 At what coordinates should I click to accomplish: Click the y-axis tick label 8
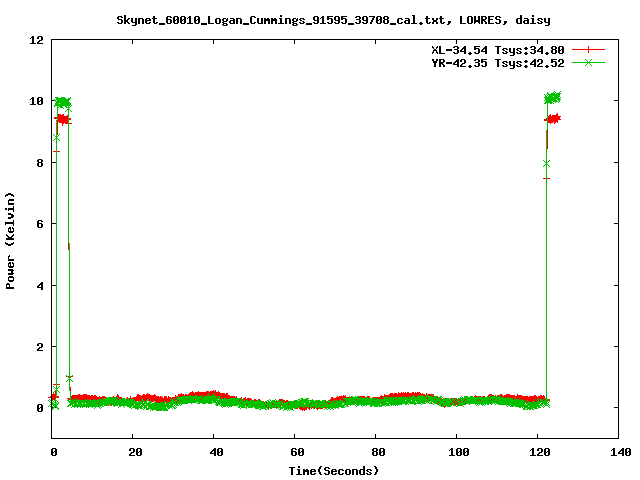[x=40, y=163]
